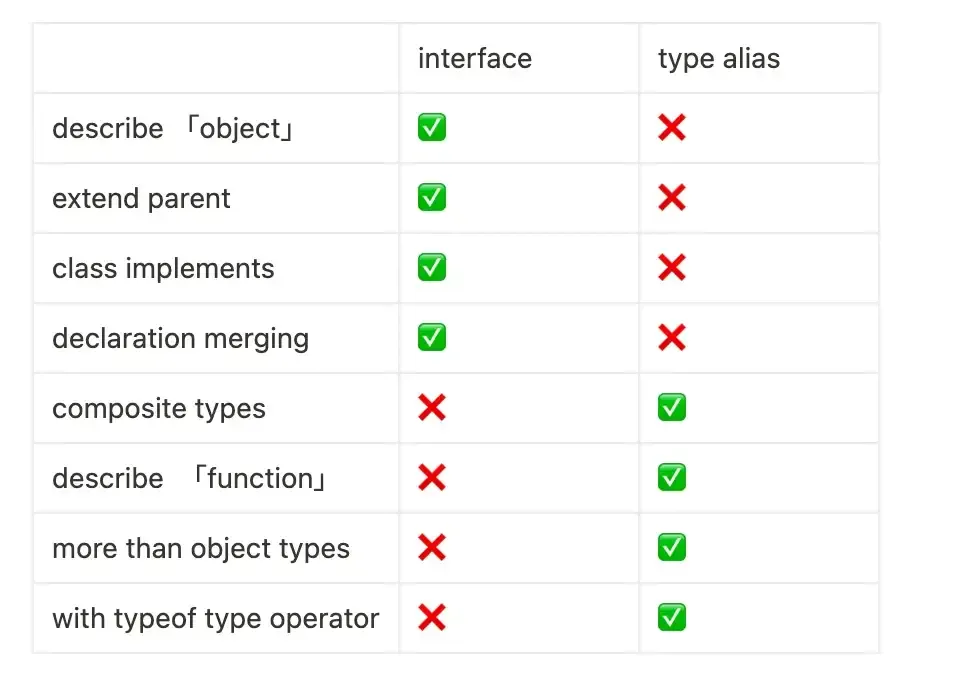Click the extend parent row label
Screen dimensions: 968x688
coord(141,198)
